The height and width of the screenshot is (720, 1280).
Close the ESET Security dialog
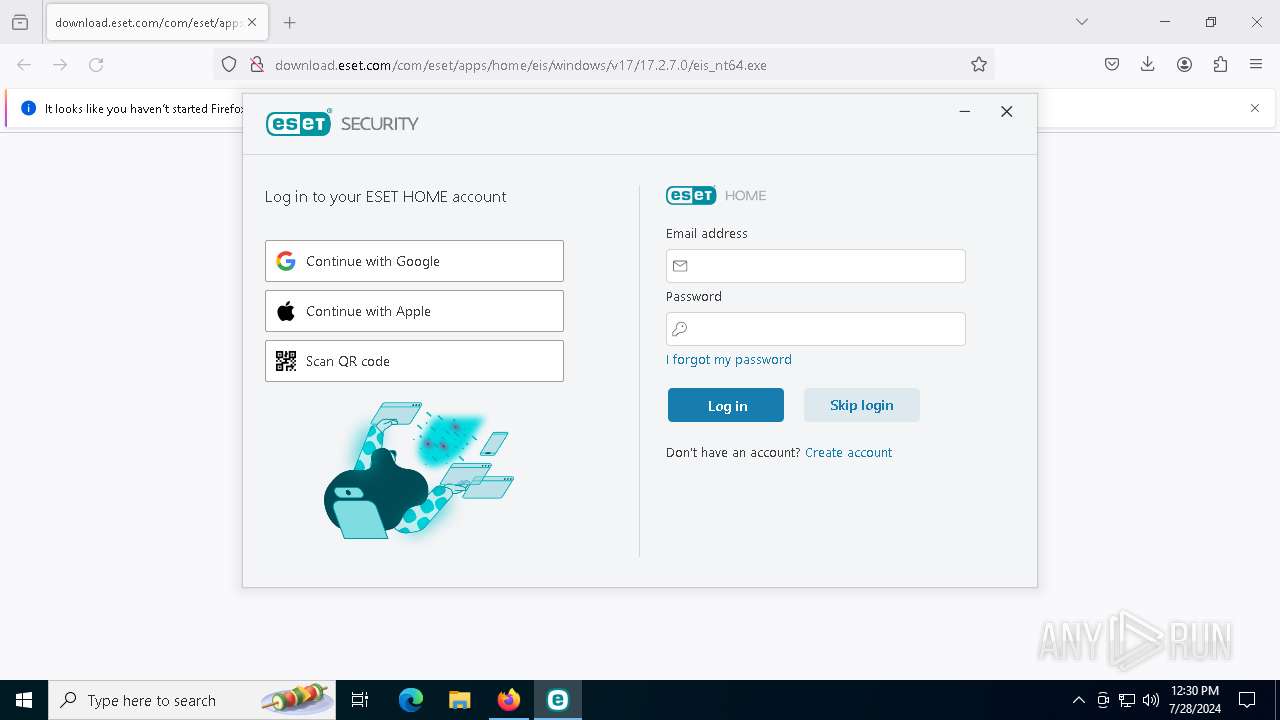(1007, 111)
